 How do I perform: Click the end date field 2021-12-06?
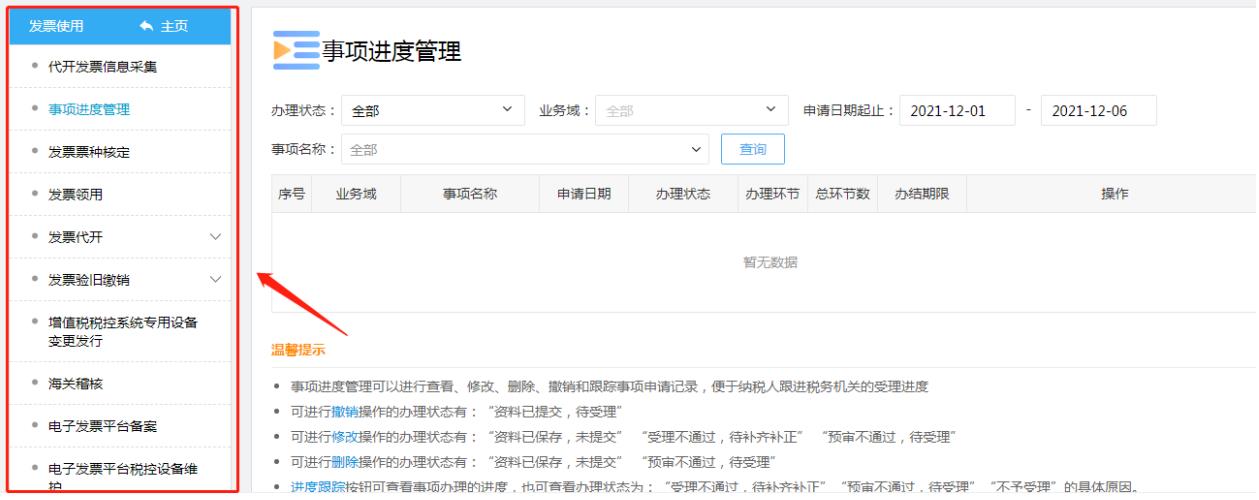point(1098,111)
